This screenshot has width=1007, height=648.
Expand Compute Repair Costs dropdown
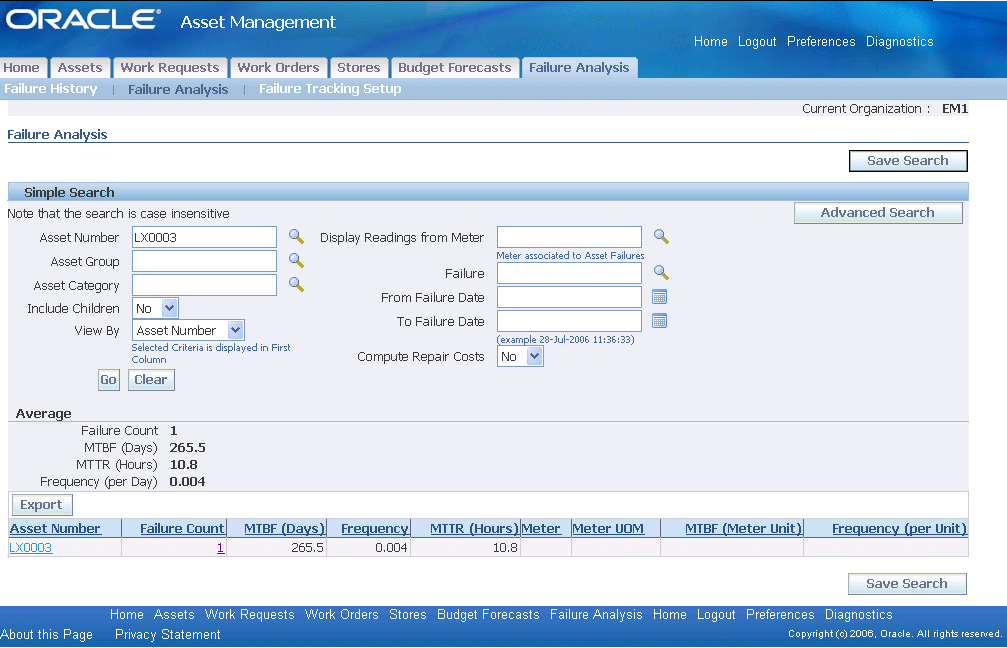coord(520,356)
